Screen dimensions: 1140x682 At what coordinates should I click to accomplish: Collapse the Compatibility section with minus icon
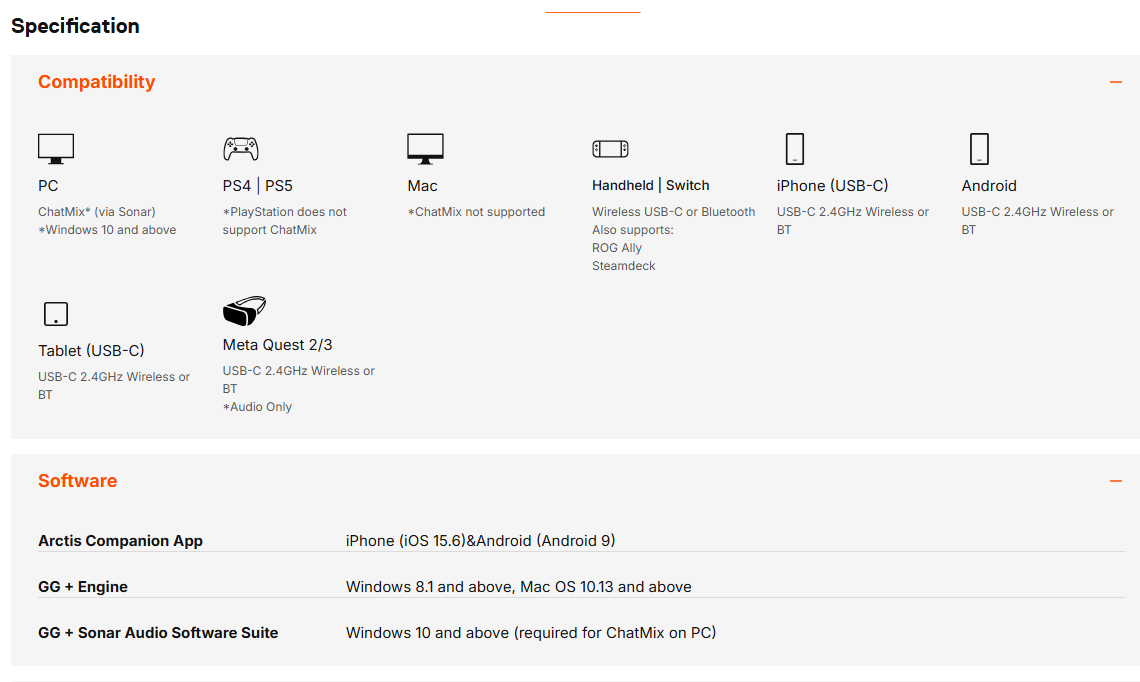[1116, 82]
